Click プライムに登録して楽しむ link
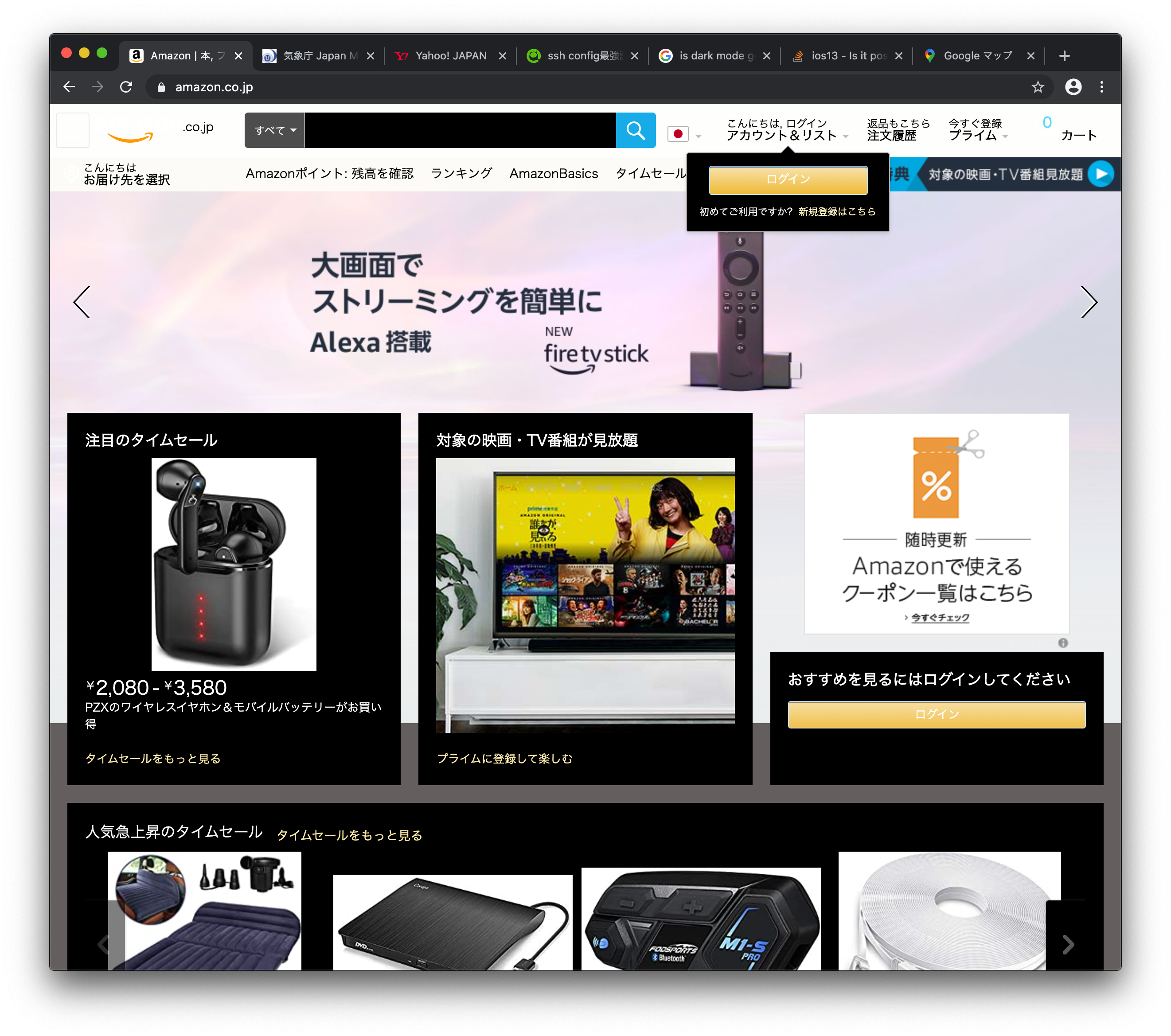Image resolution: width=1171 pixels, height=1036 pixels. [504, 758]
